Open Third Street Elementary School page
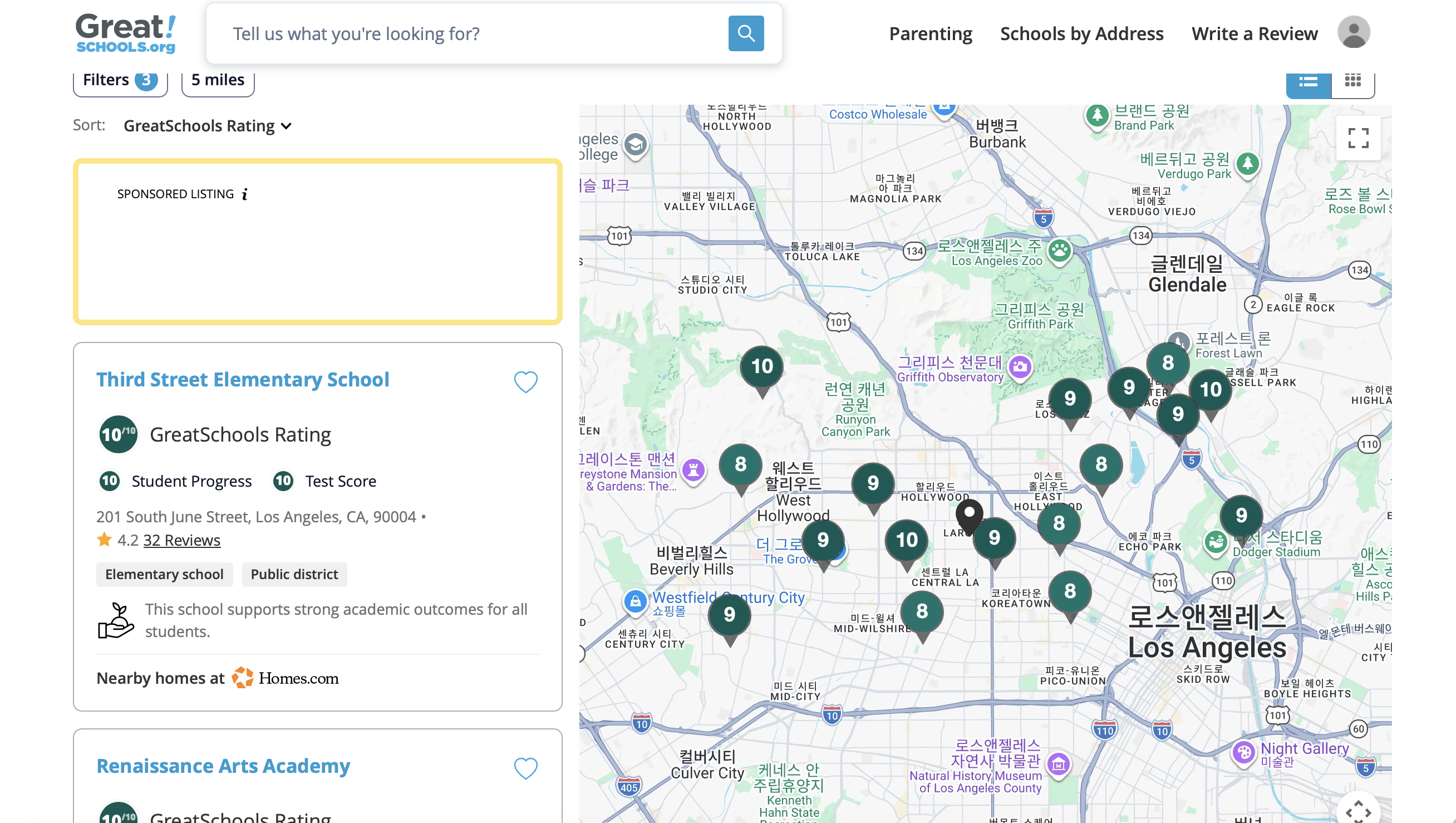 pos(243,380)
